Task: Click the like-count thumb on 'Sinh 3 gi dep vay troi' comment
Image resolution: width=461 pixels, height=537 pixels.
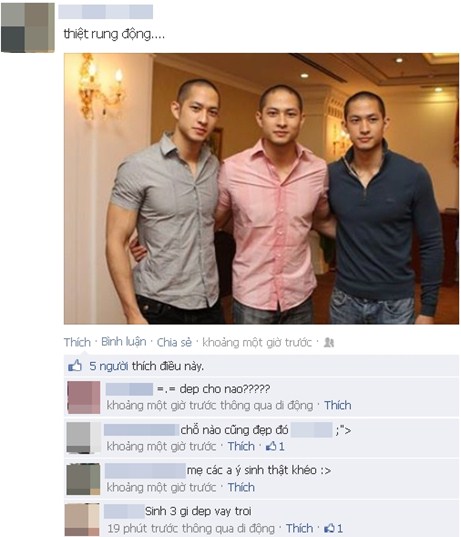Action: pos(329,528)
